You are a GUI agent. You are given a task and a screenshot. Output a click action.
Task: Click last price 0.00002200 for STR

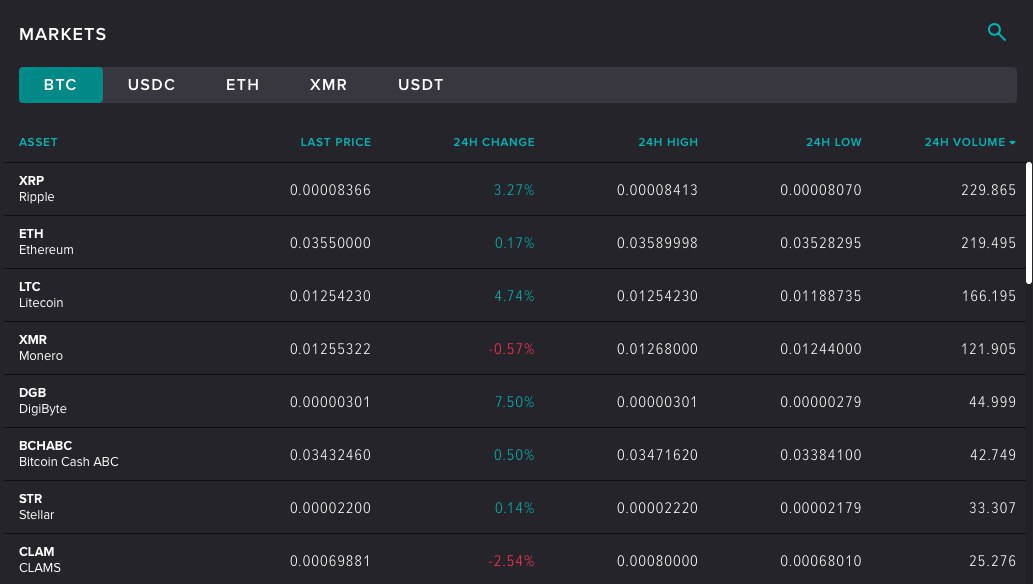click(330, 508)
